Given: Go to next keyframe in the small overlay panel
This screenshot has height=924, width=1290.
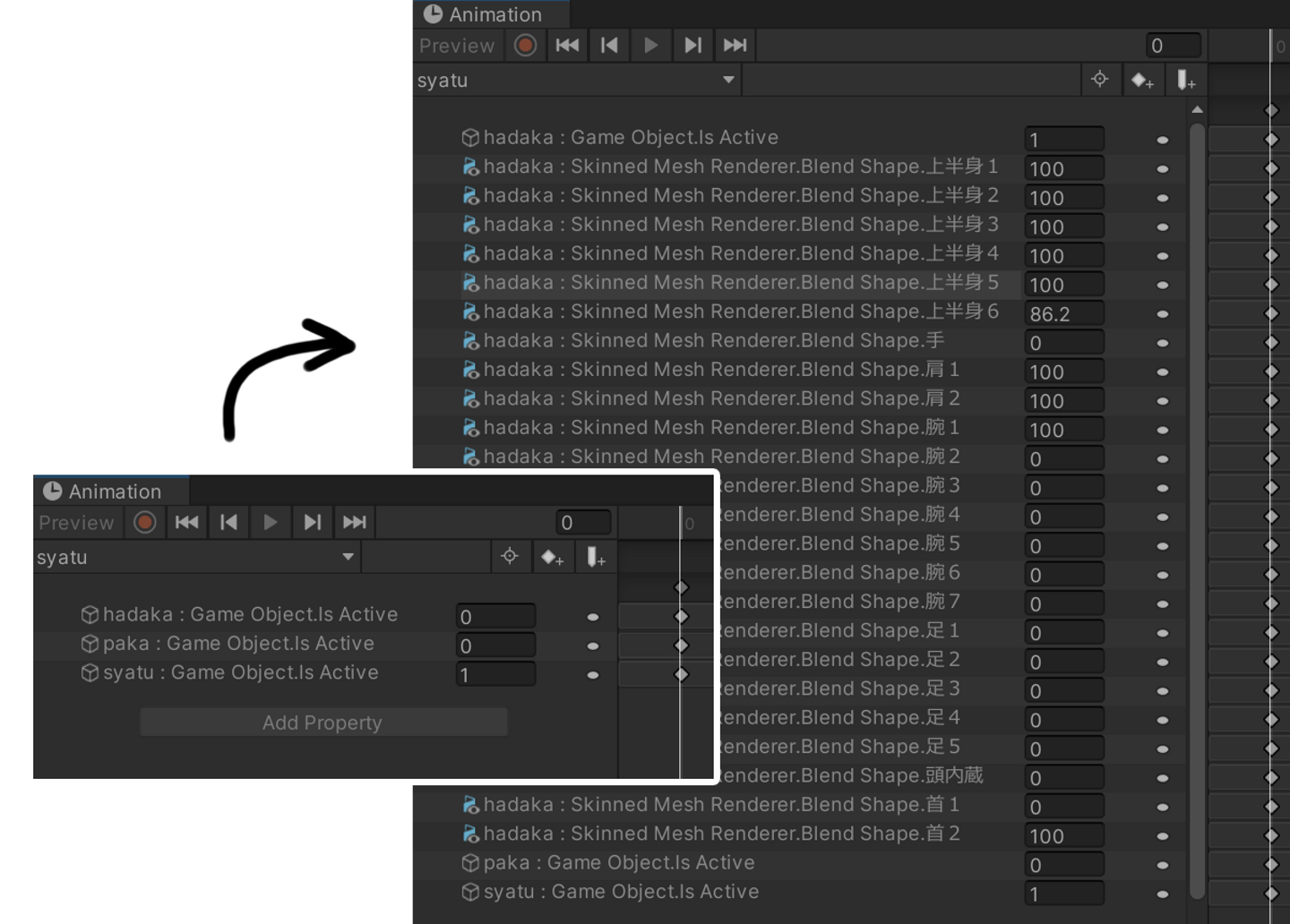Looking at the screenshot, I should pos(312,523).
